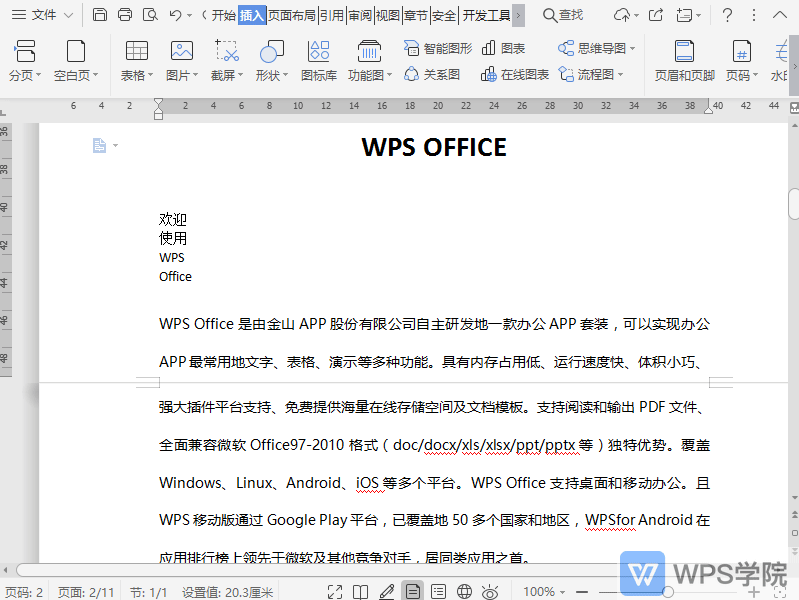Insert a shape with 形状

coord(272,61)
